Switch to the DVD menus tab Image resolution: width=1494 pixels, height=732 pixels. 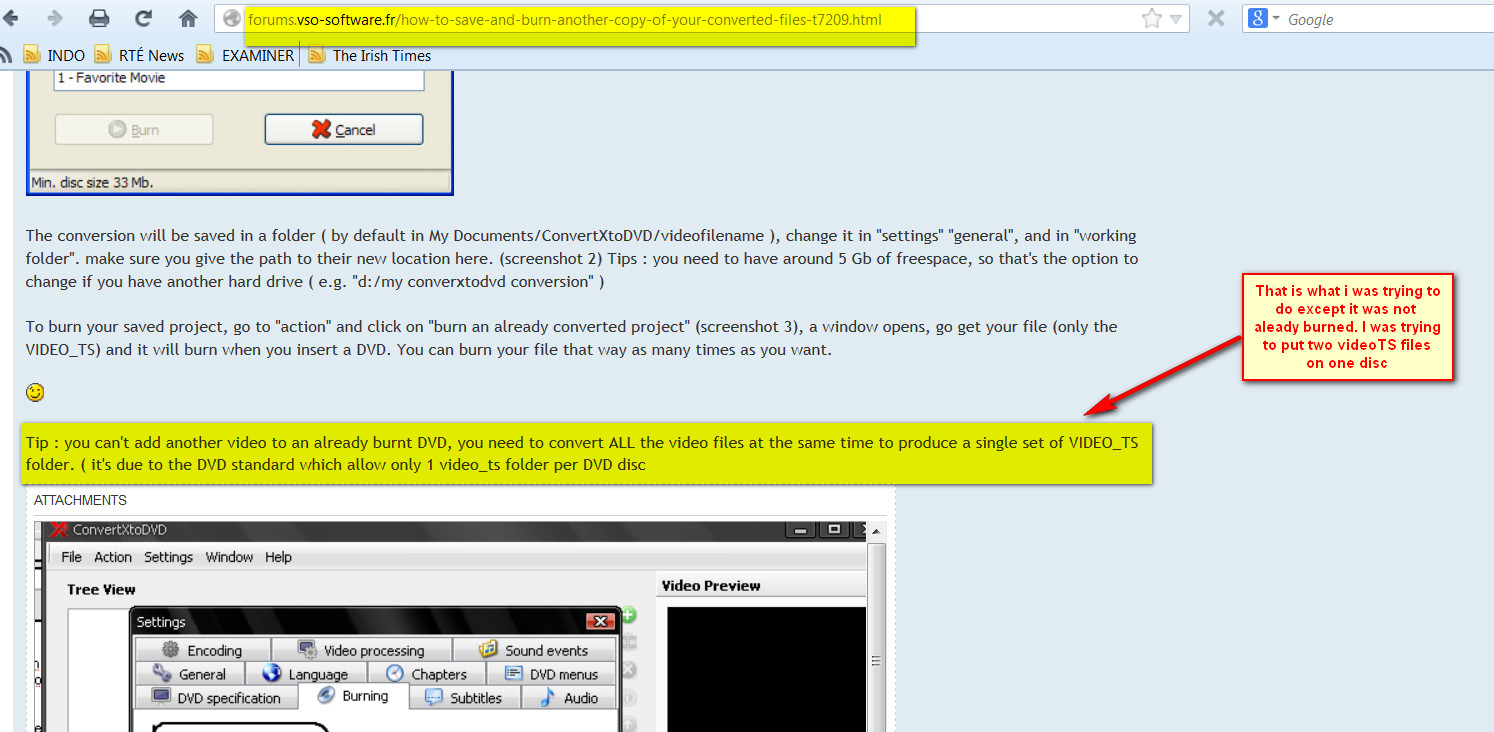552,674
